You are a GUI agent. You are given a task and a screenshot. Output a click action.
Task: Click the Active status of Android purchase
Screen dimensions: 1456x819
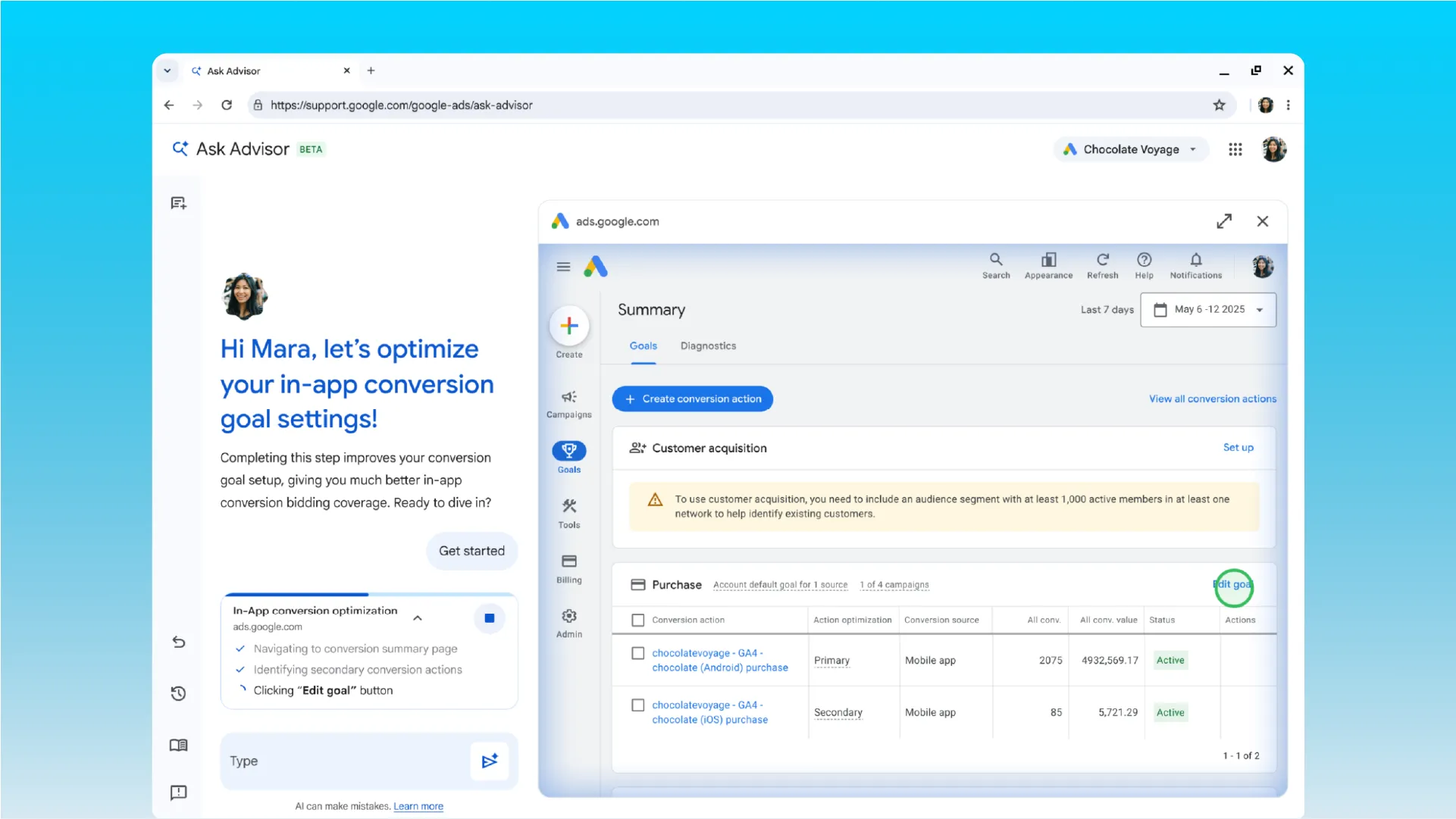tap(1170, 661)
